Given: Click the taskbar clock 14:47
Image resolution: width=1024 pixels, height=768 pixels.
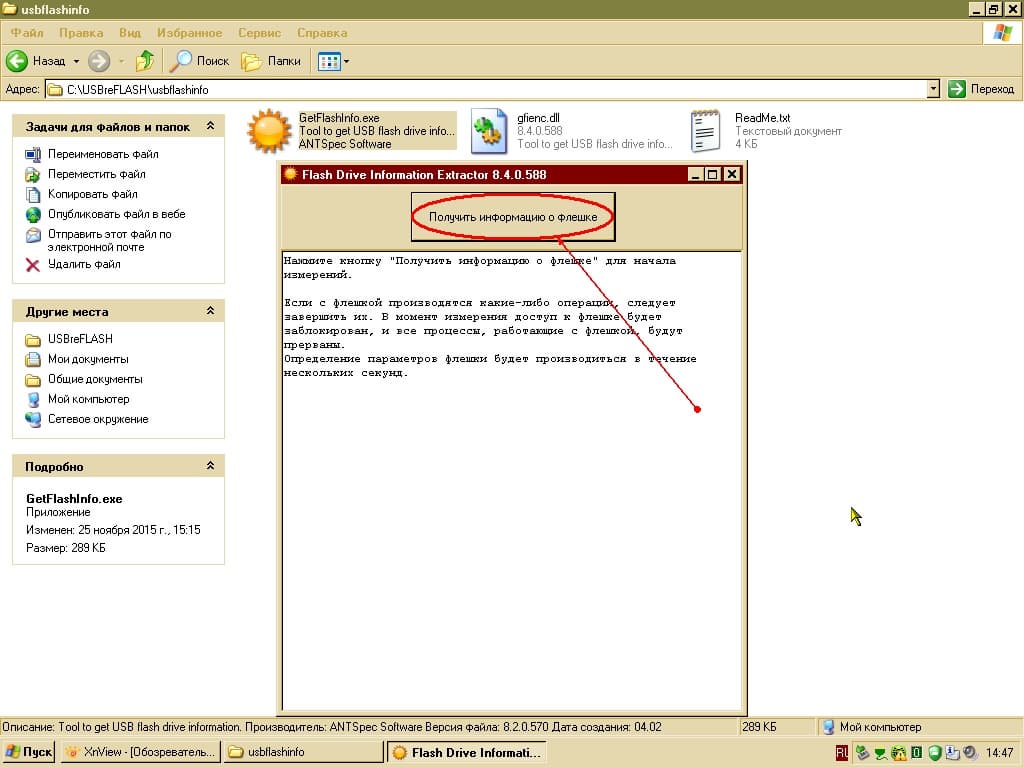Looking at the screenshot, I should click(x=999, y=753).
